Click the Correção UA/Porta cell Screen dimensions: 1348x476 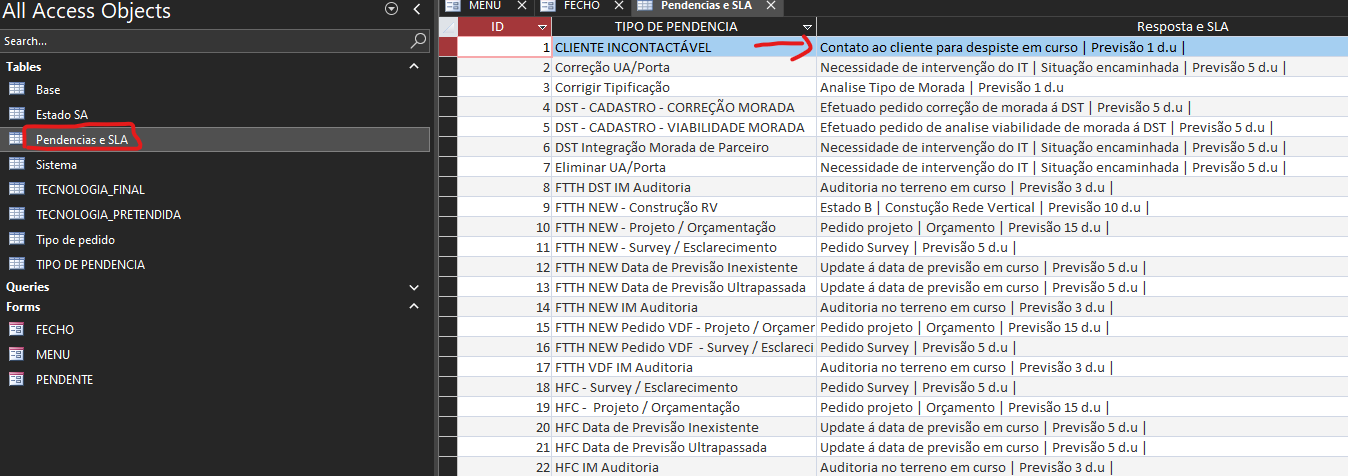pyautogui.click(x=684, y=67)
